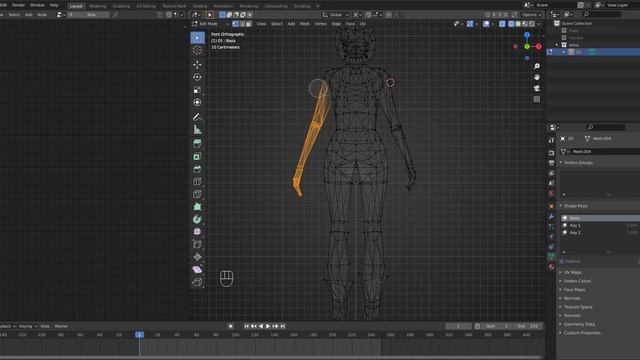This screenshot has height=360, width=640.
Task: Click the Properties editor search field
Action: tap(606, 127)
